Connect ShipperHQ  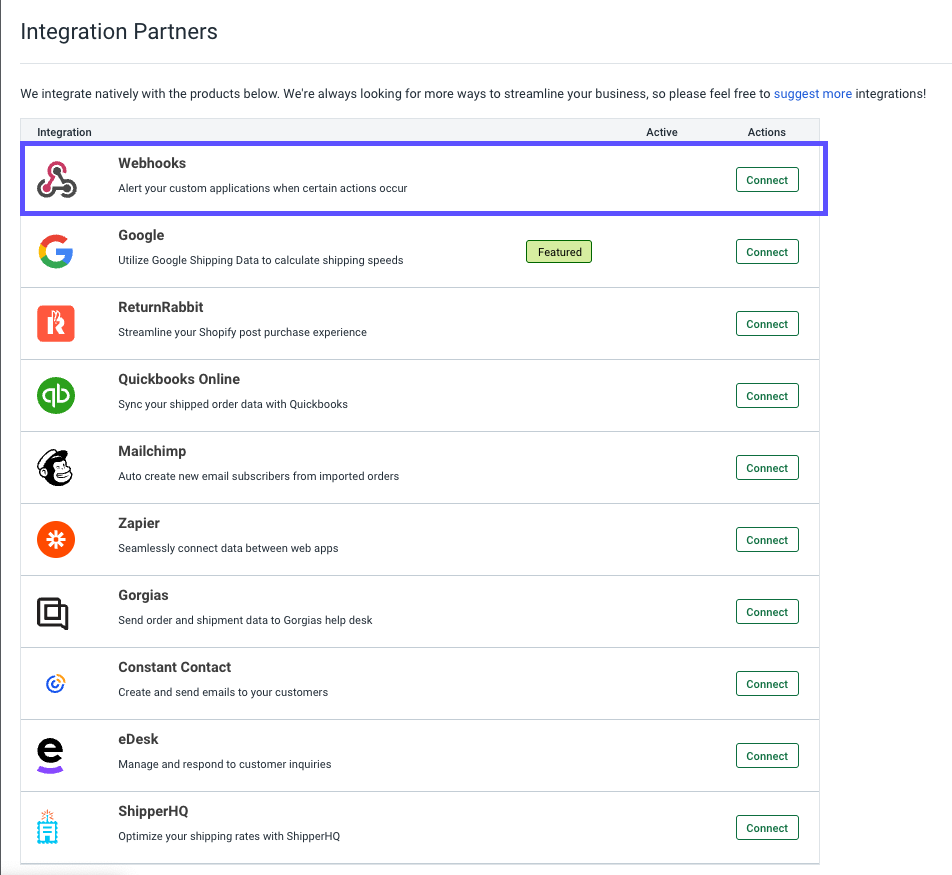pos(766,827)
